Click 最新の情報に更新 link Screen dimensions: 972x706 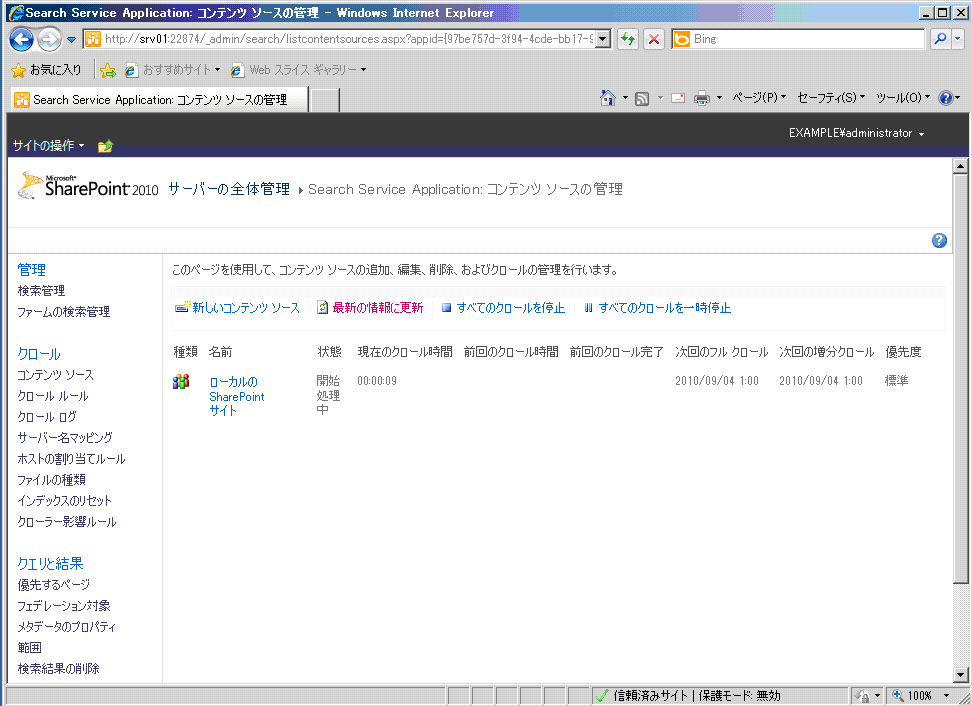click(378, 307)
